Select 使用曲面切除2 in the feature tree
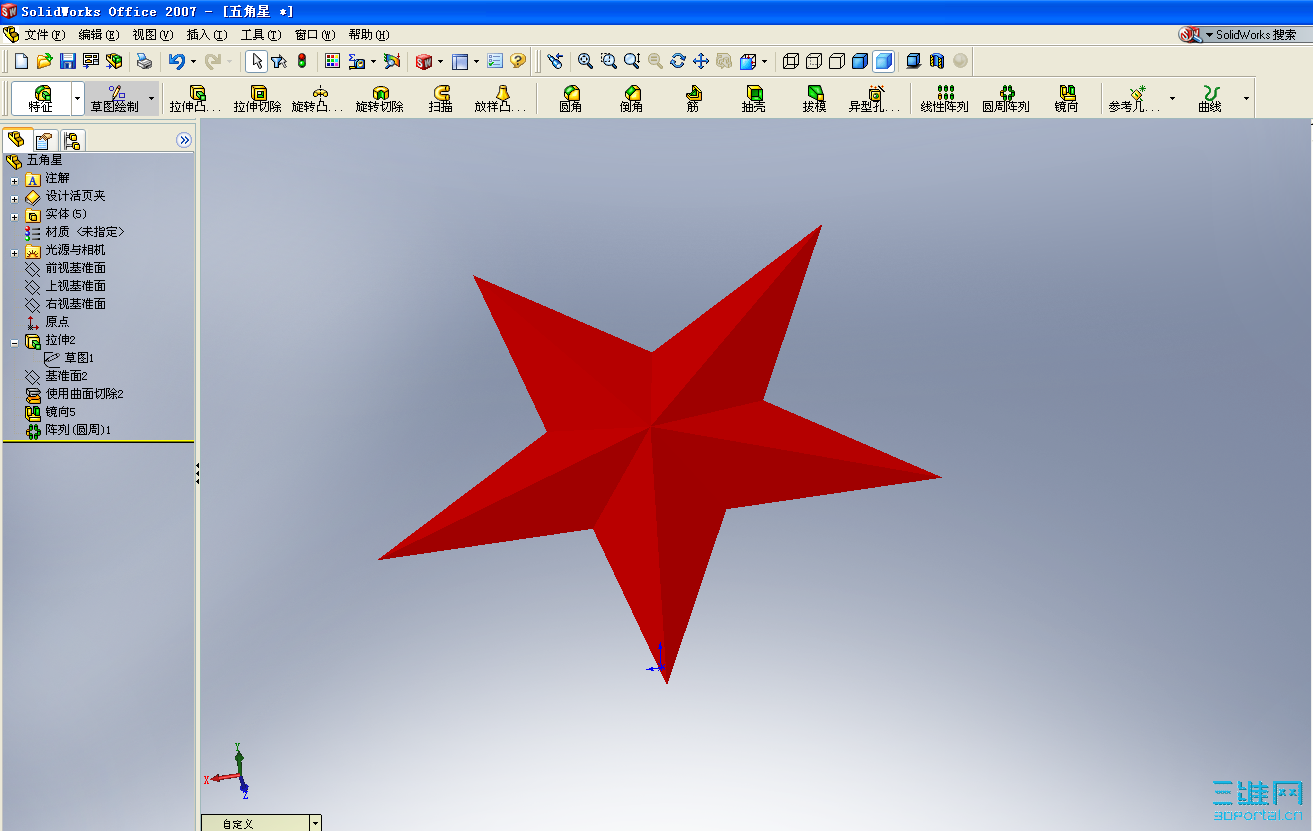This screenshot has width=1313, height=831. click(x=84, y=394)
